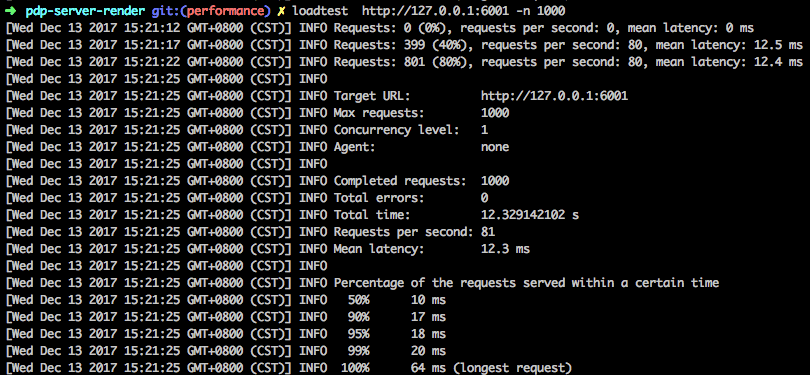The image size is (810, 375).
Task: Click the Agent value 'none'
Action: (x=495, y=147)
